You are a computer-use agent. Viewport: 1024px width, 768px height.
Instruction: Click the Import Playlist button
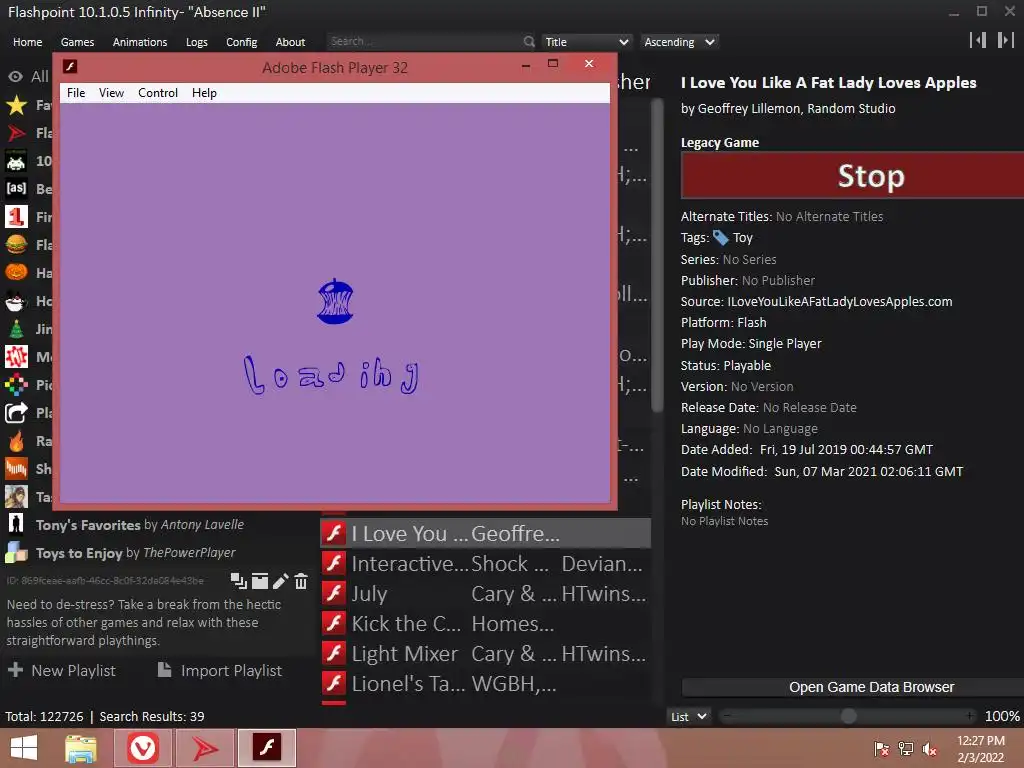click(220, 670)
